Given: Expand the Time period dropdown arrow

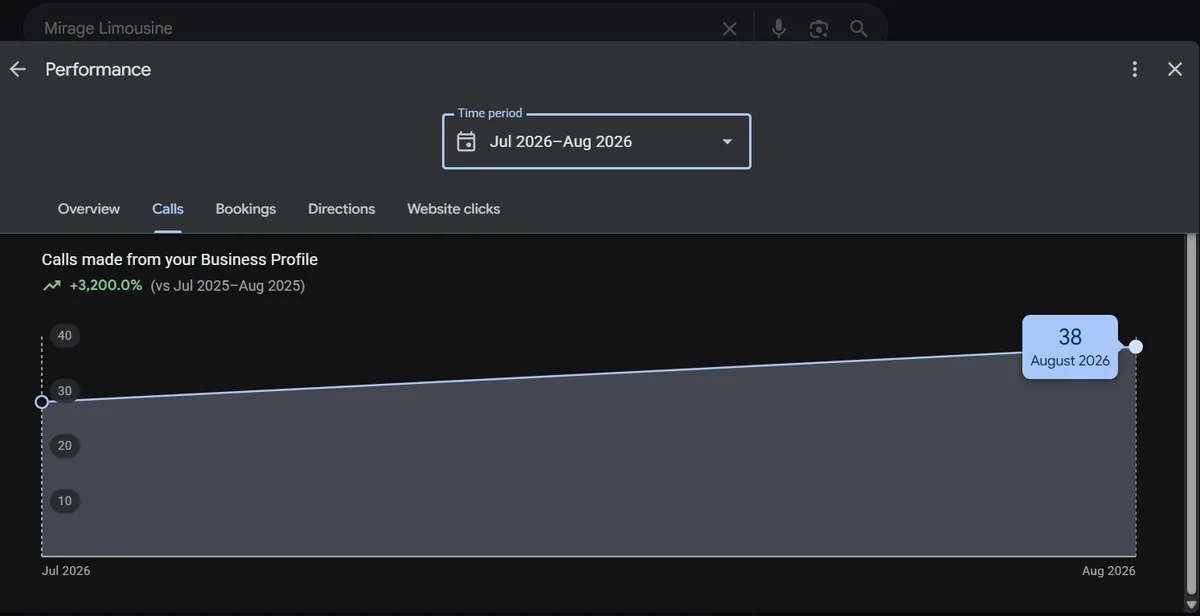Looking at the screenshot, I should (727, 141).
